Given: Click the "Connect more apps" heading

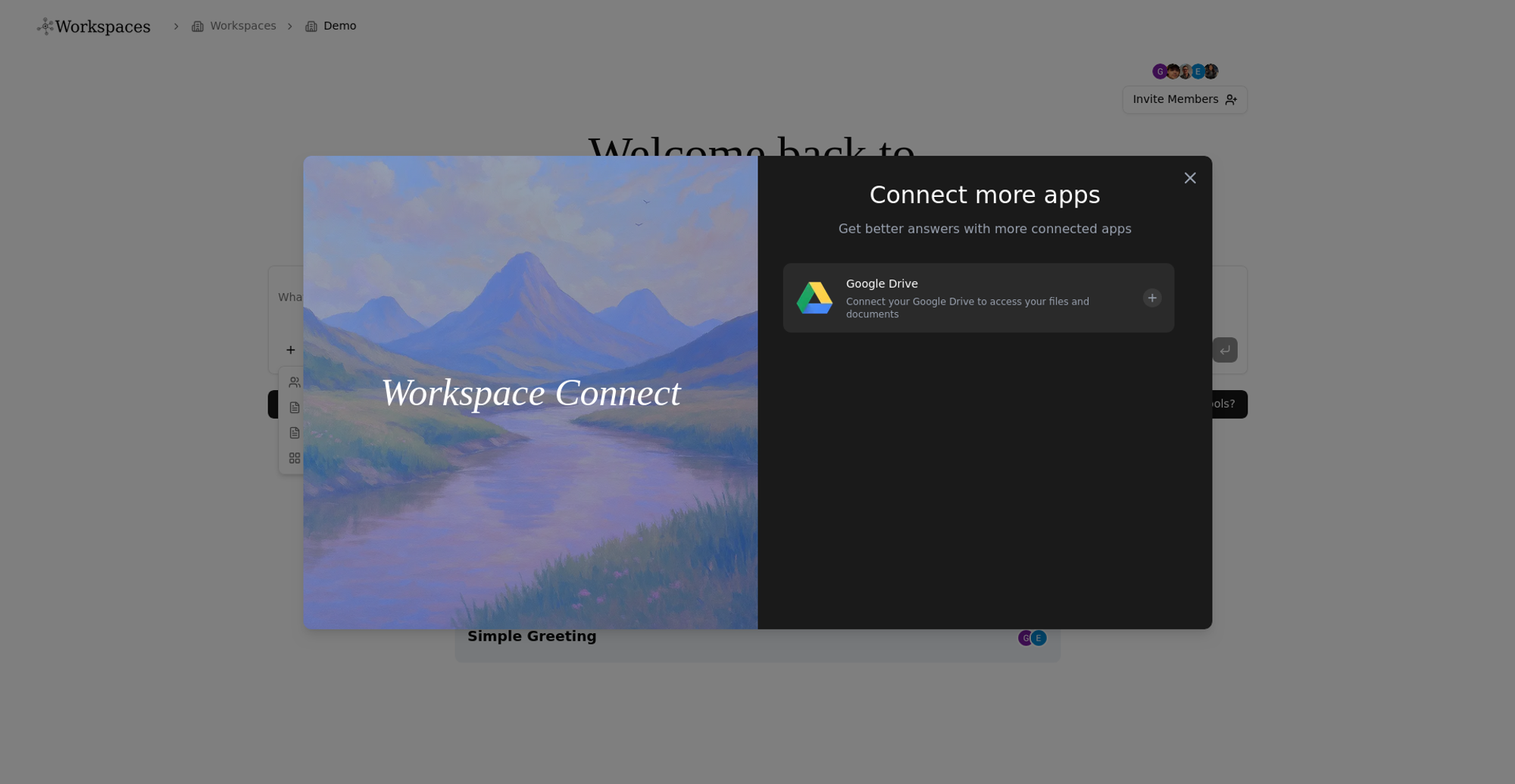Looking at the screenshot, I should click(985, 195).
